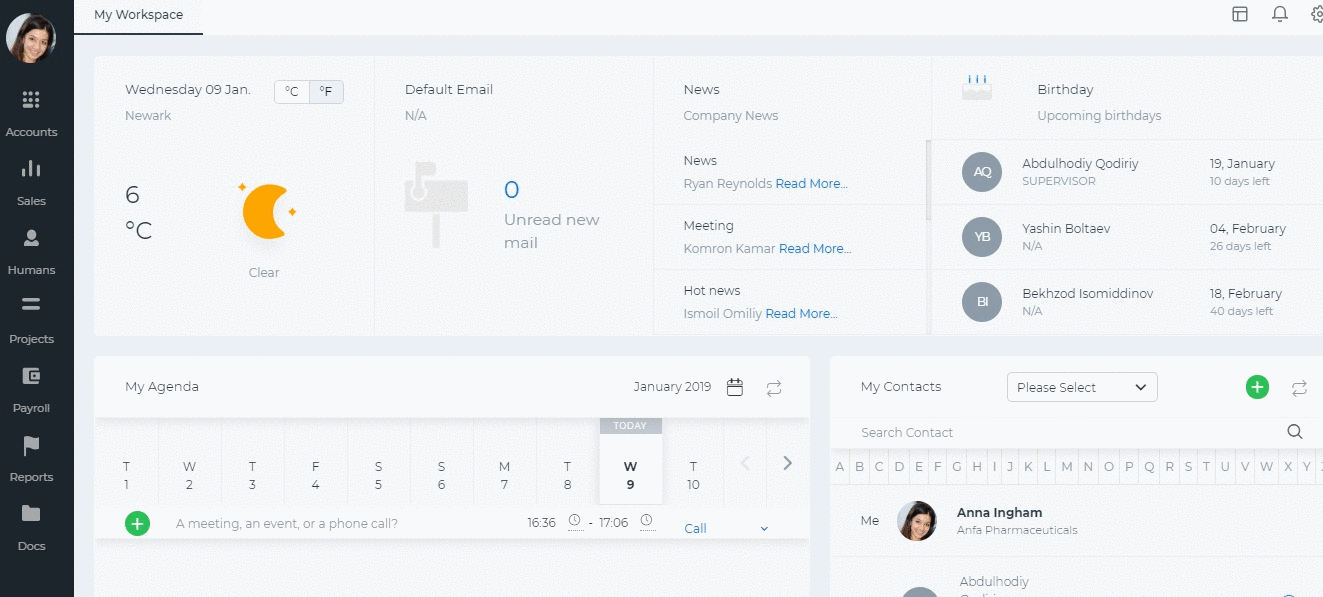The height and width of the screenshot is (597, 1323).
Task: Go to next agenda days arrow
Action: pos(788,463)
